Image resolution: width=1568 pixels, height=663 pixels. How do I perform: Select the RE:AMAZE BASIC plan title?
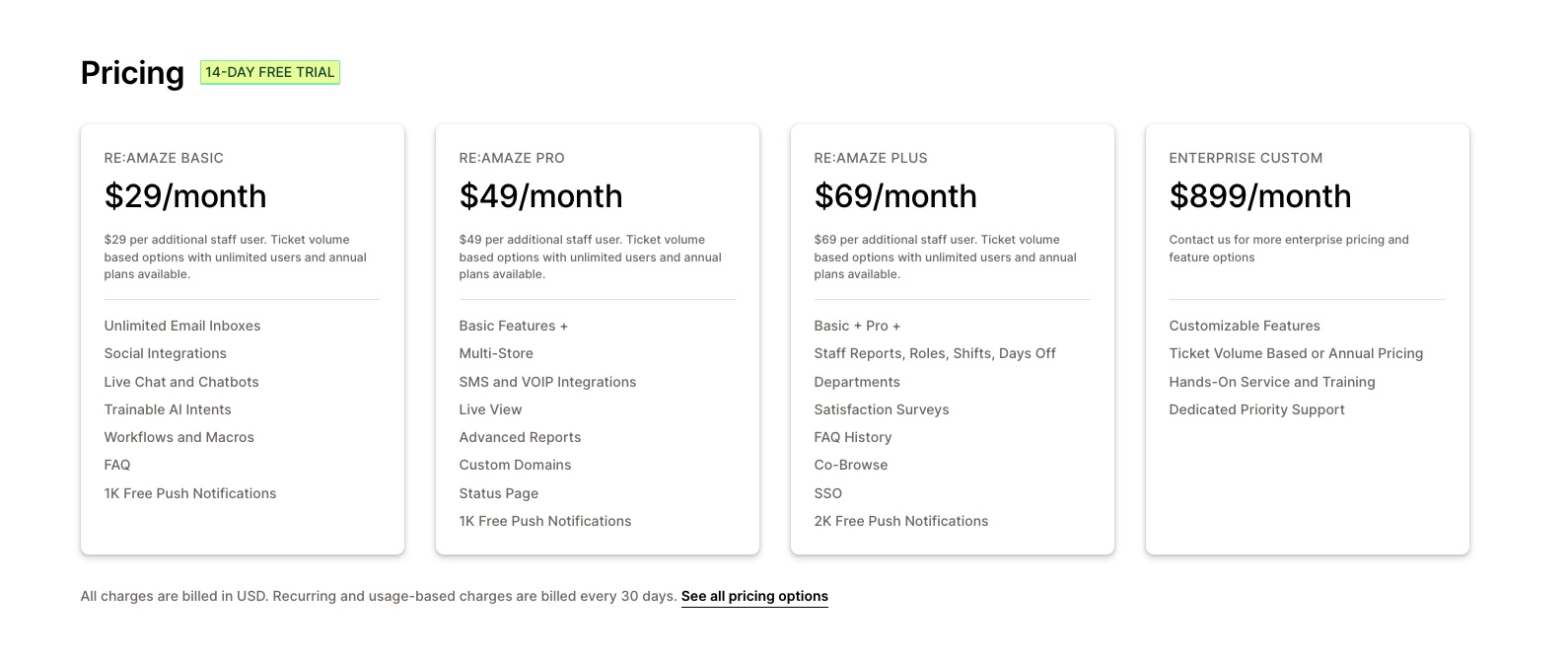[x=164, y=158]
